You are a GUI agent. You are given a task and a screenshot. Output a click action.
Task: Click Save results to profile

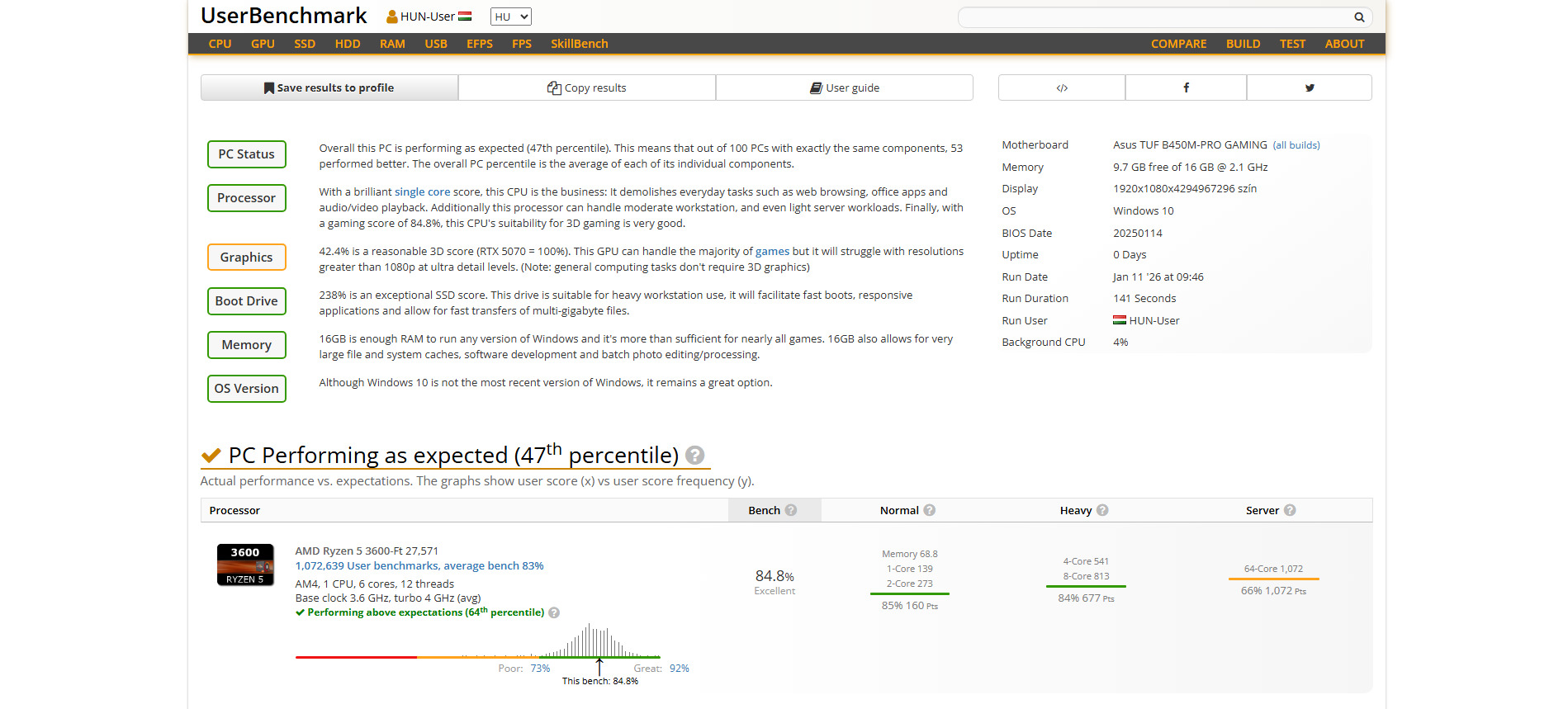329,87
